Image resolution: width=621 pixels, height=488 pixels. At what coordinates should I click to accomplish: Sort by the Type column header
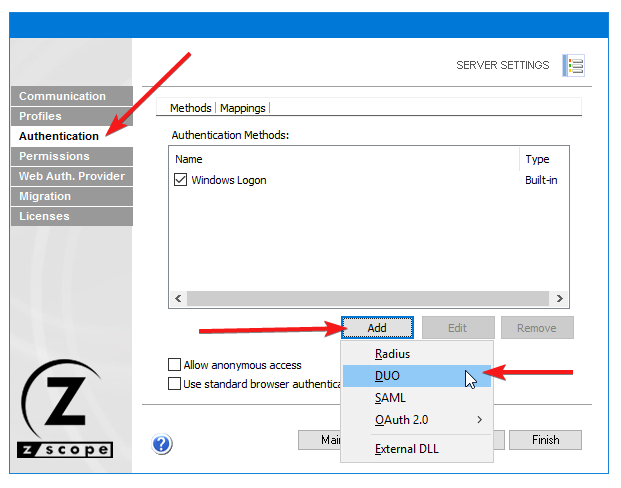[x=544, y=159]
